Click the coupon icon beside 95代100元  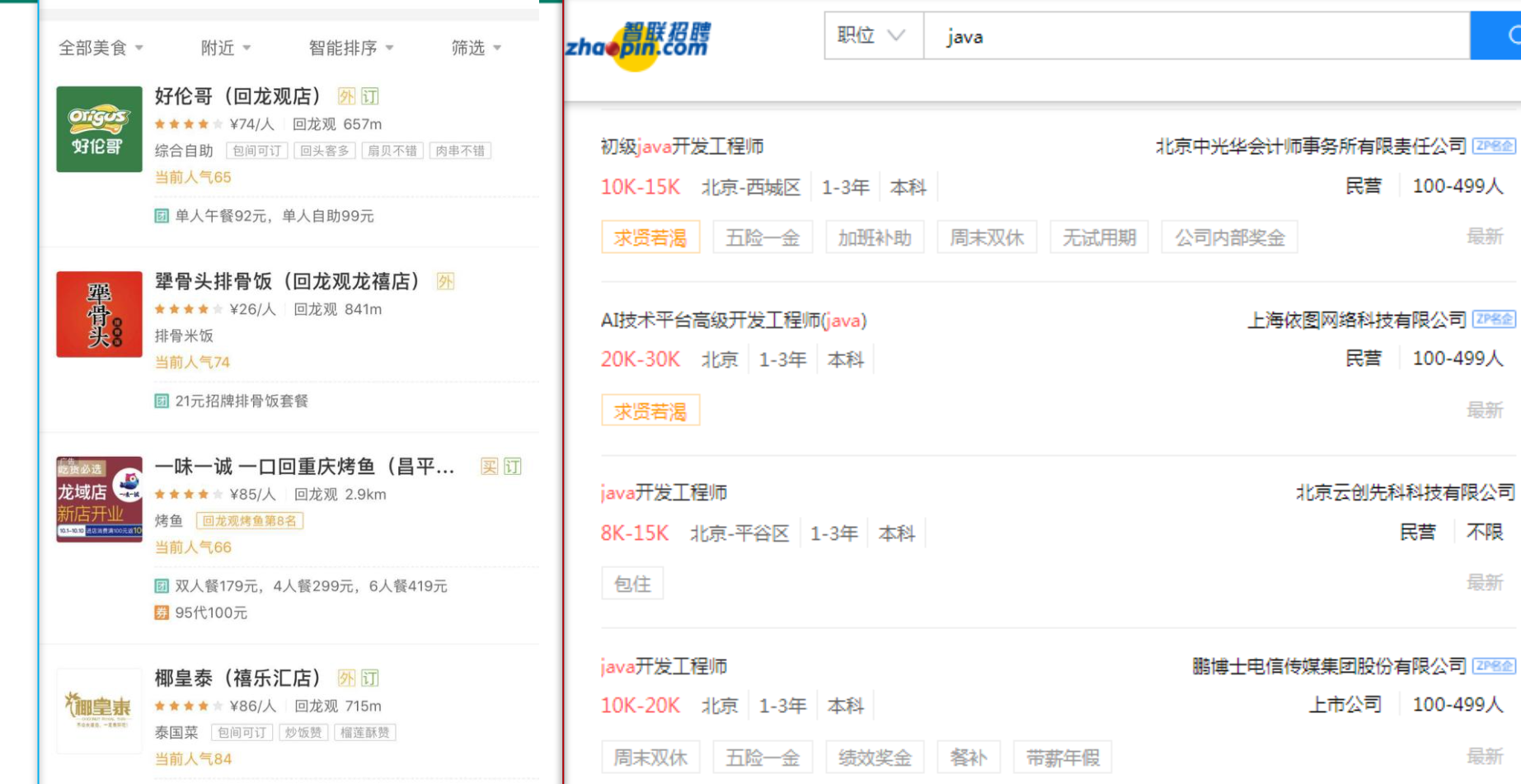(162, 613)
